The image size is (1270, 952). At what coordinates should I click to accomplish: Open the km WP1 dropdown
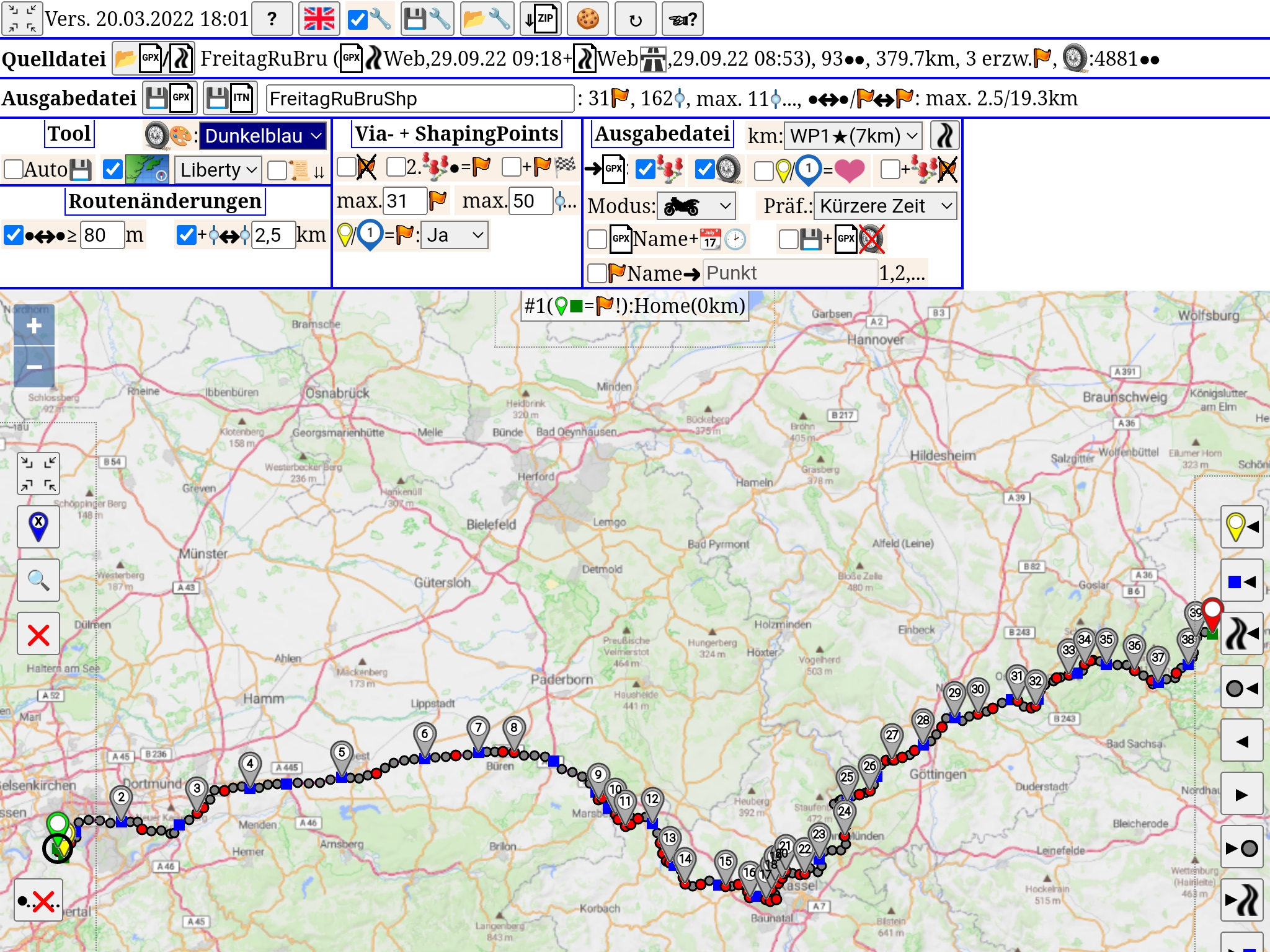(x=853, y=136)
